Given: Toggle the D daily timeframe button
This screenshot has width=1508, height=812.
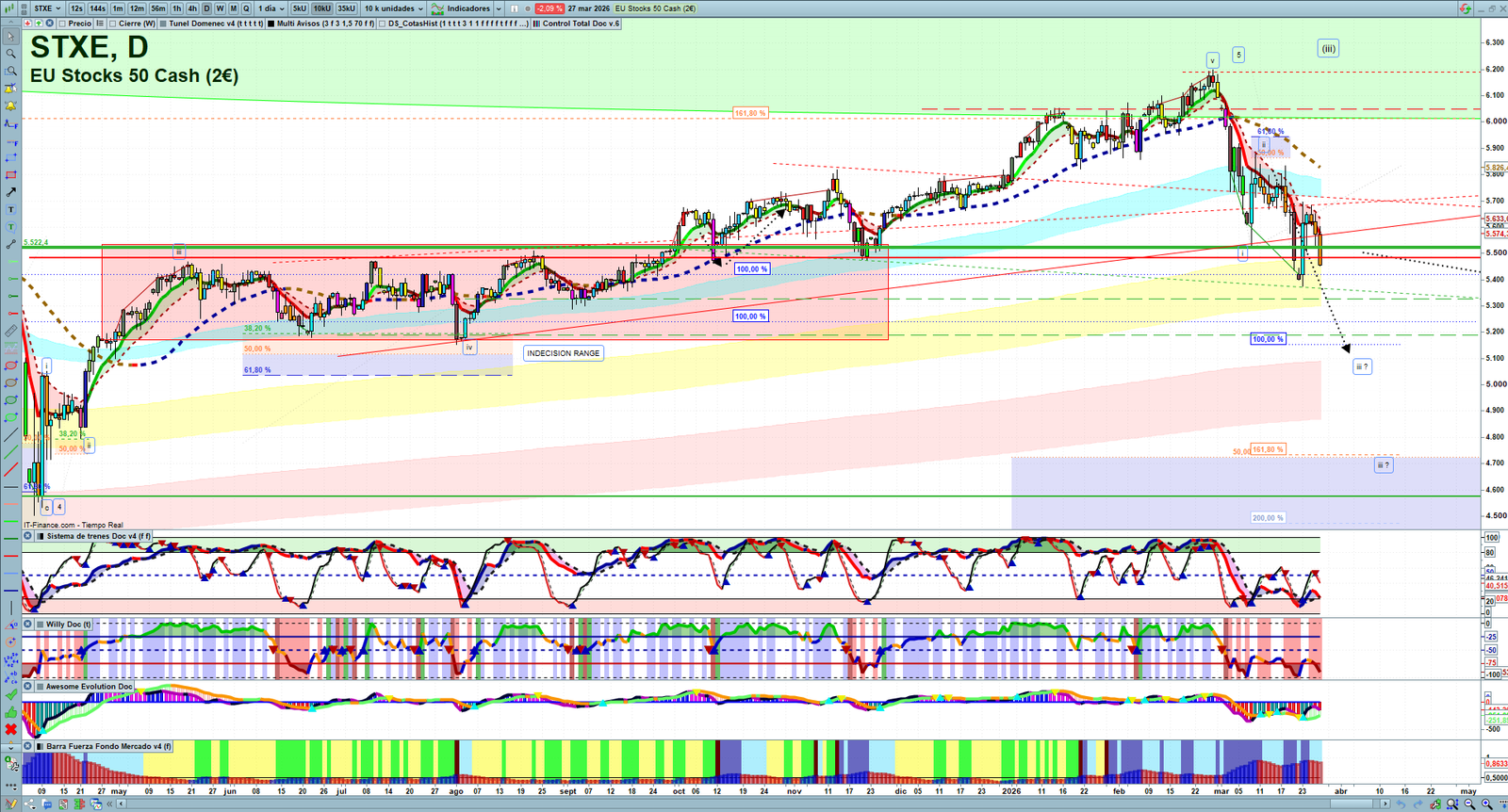Looking at the screenshot, I should pos(206,8).
